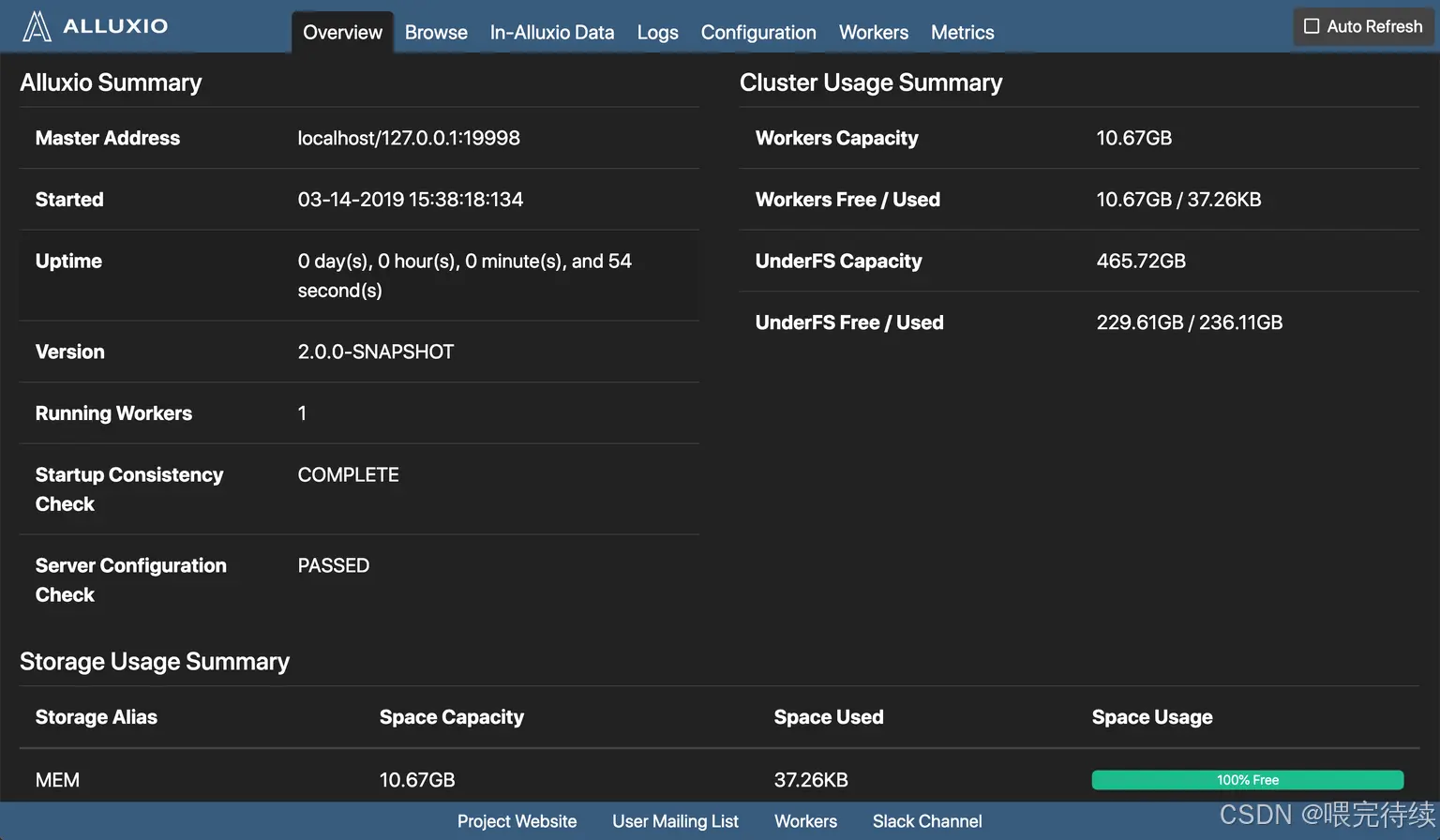Click the MEM Space Capacity value 10.67GB

417,780
